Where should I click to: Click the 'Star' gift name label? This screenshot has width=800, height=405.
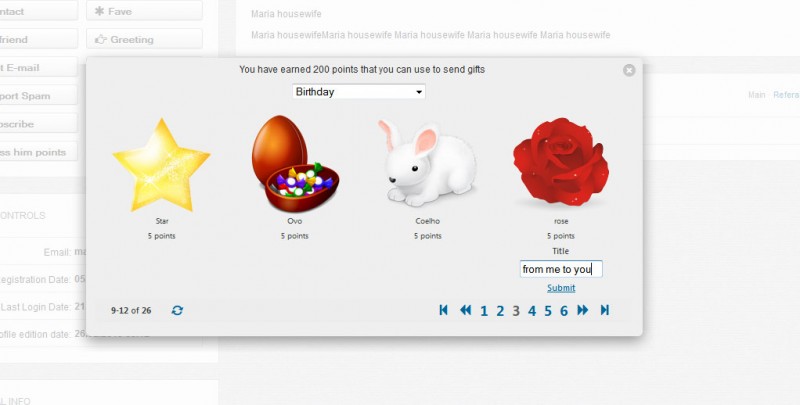pyautogui.click(x=162, y=221)
